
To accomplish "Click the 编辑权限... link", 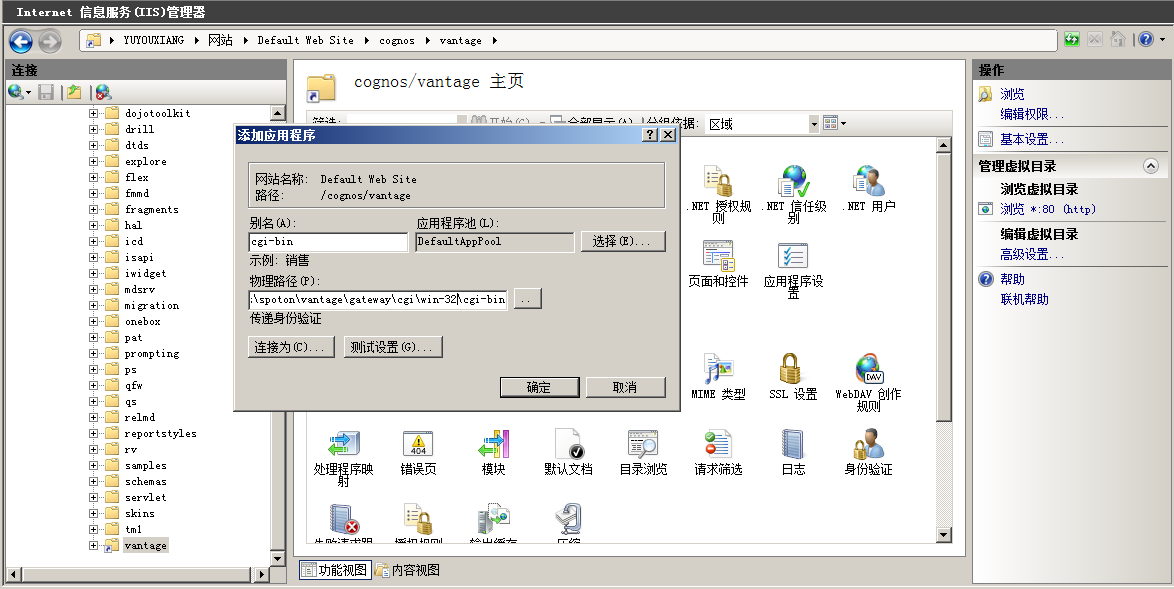I will click(1032, 115).
